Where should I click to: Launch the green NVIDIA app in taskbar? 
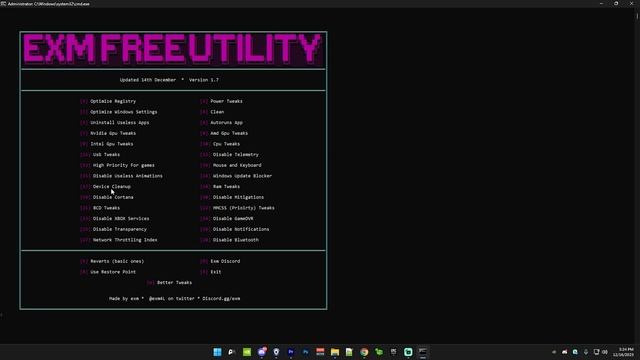[247, 352]
